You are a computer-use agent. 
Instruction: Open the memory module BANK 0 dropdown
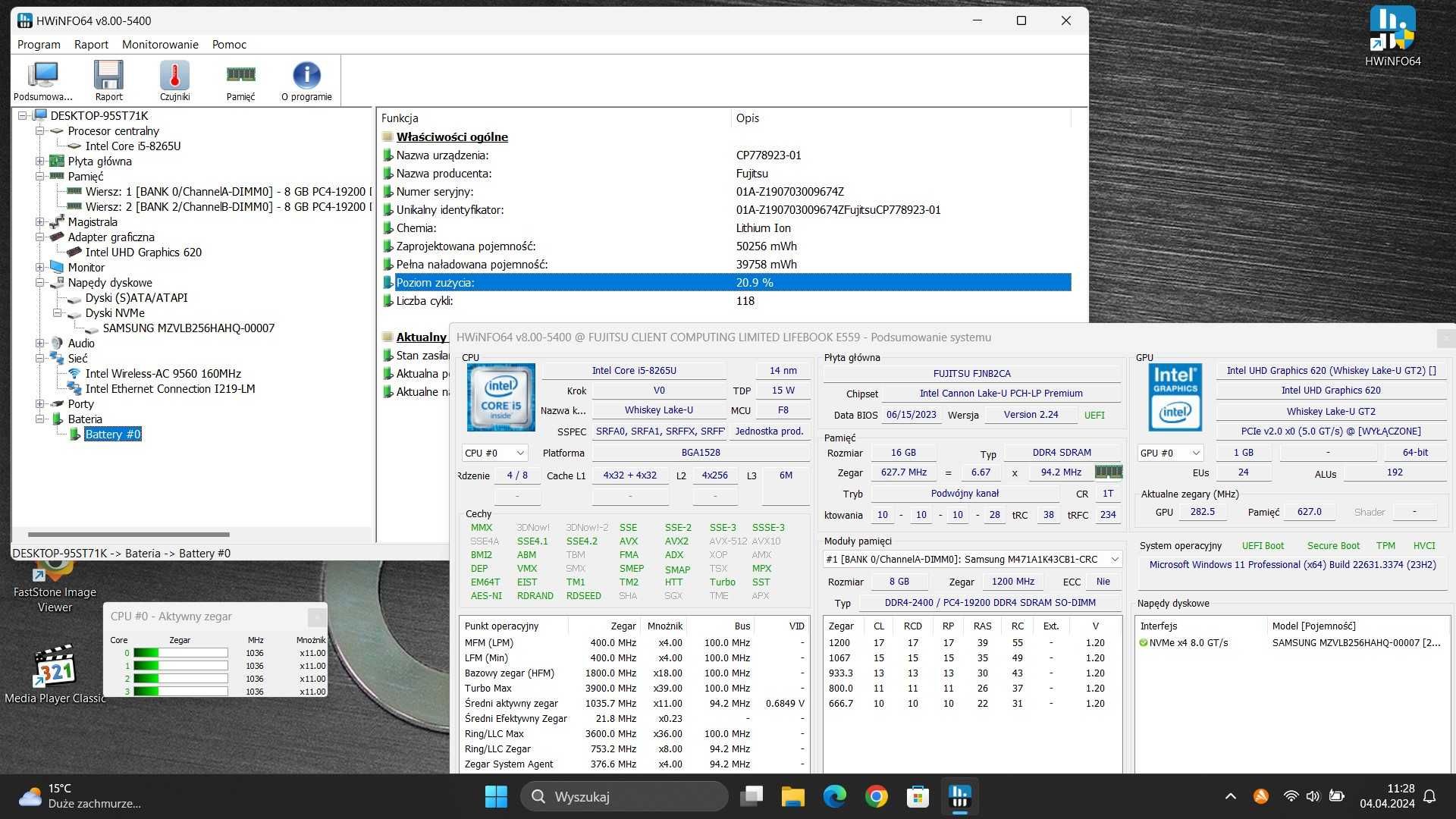pyautogui.click(x=972, y=559)
